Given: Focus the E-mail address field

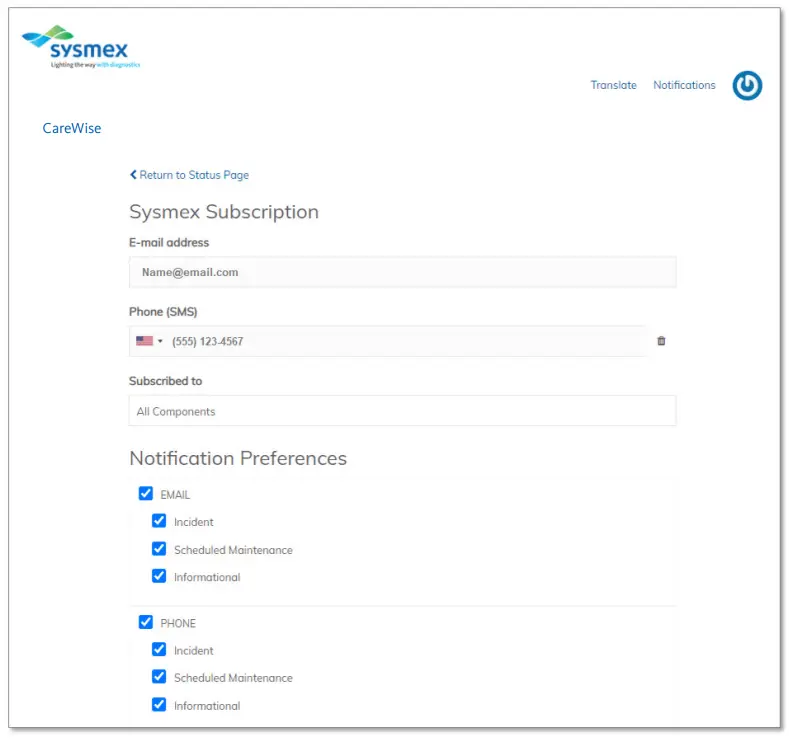Looking at the screenshot, I should click(403, 272).
